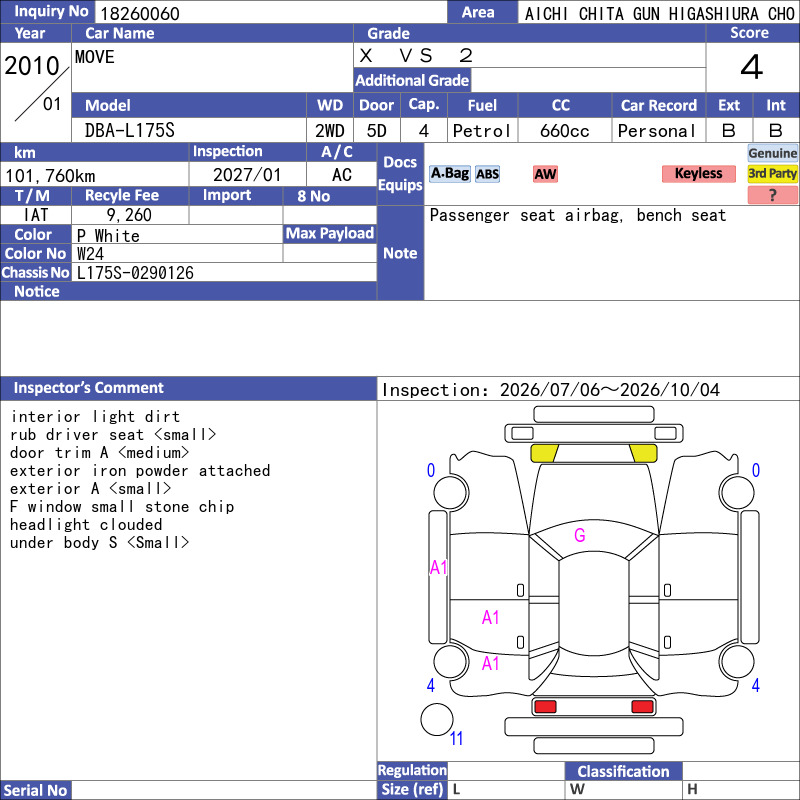Click the comment 'headlight clouded'
The height and width of the screenshot is (800, 800).
86,524
